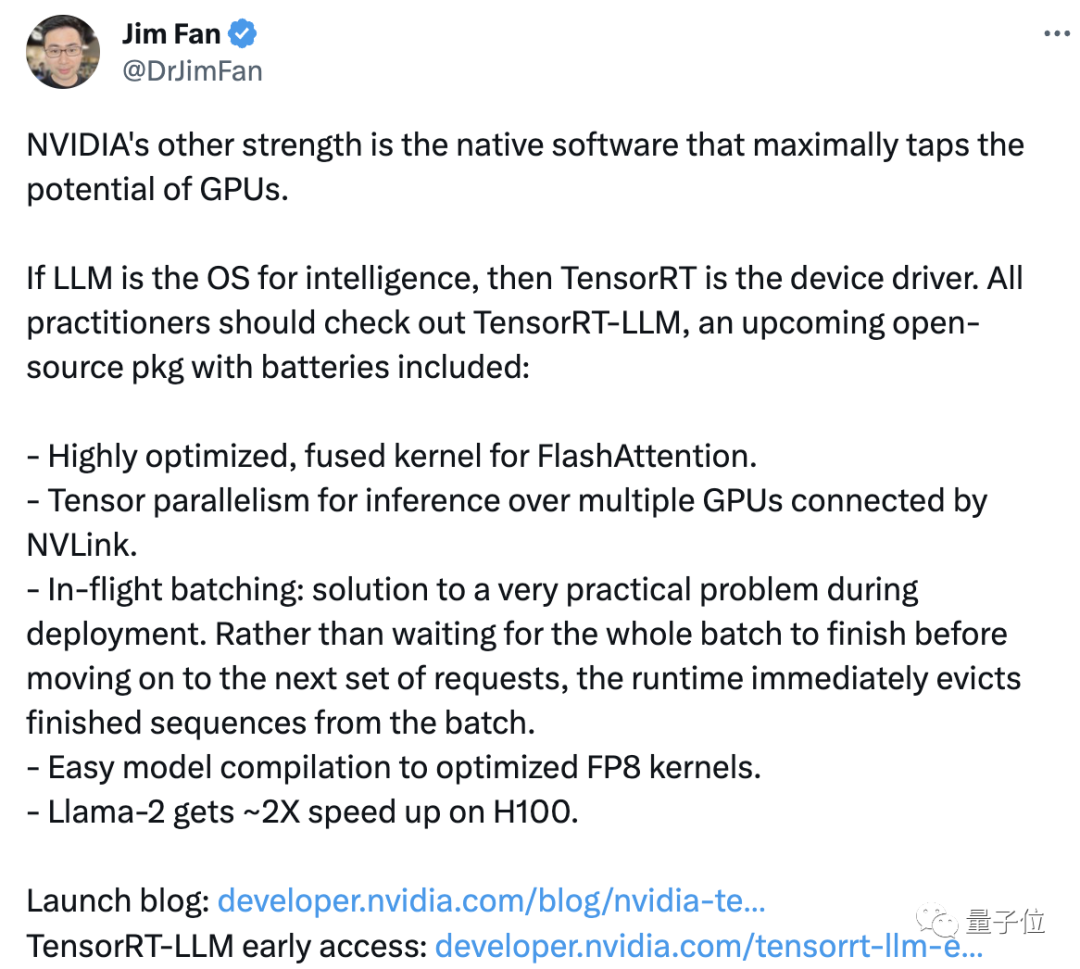Click the blue verified badge
The image size is (1080, 969).
pos(245,34)
